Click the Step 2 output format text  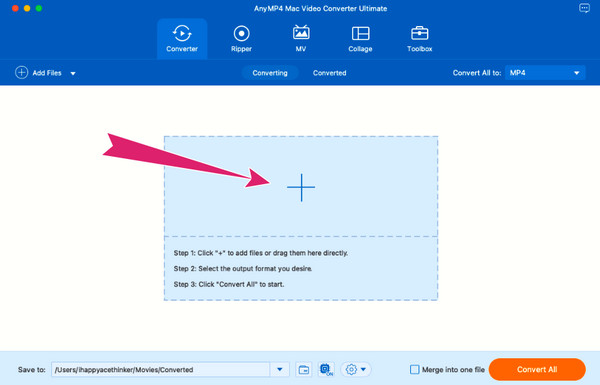[x=243, y=269]
